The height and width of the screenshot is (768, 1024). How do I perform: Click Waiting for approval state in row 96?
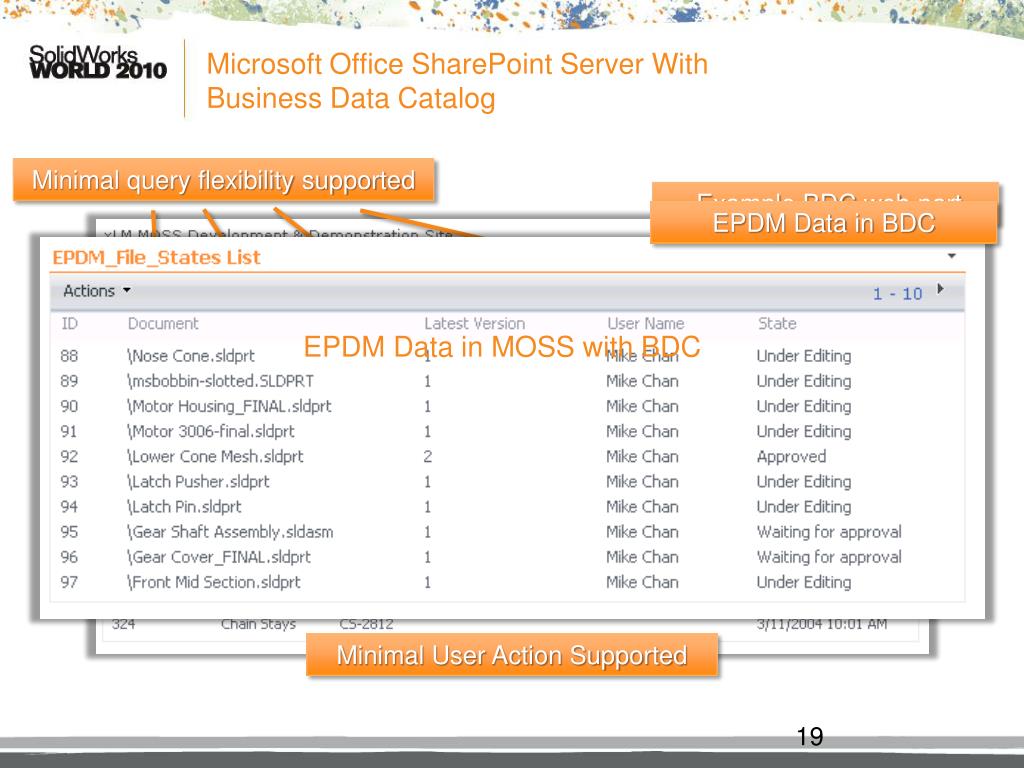pyautogui.click(x=829, y=557)
